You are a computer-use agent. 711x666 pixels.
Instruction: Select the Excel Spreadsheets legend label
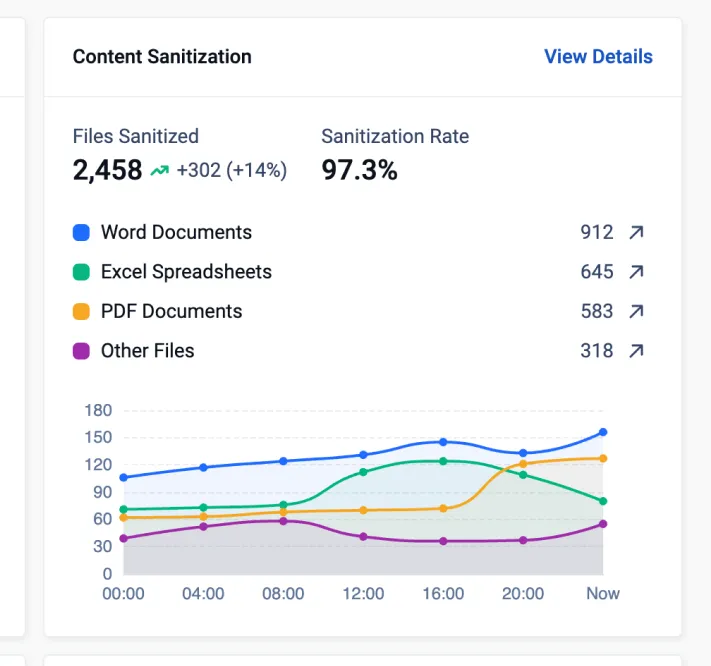186,272
